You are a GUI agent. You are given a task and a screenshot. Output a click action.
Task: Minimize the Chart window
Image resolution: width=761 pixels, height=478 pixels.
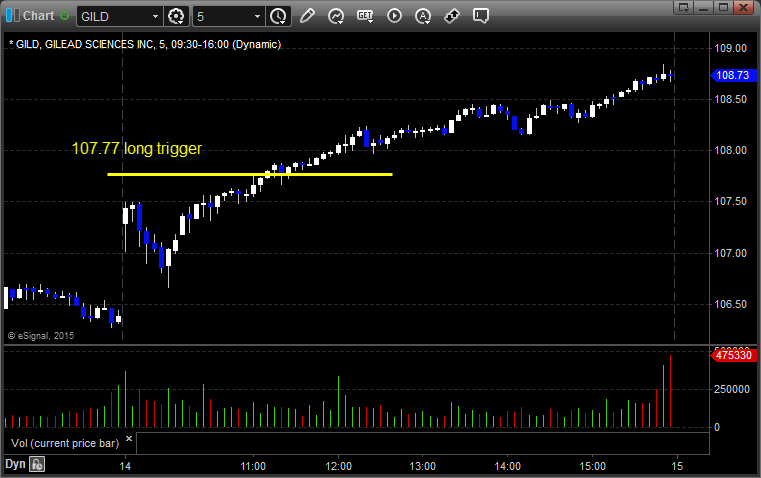[704, 7]
